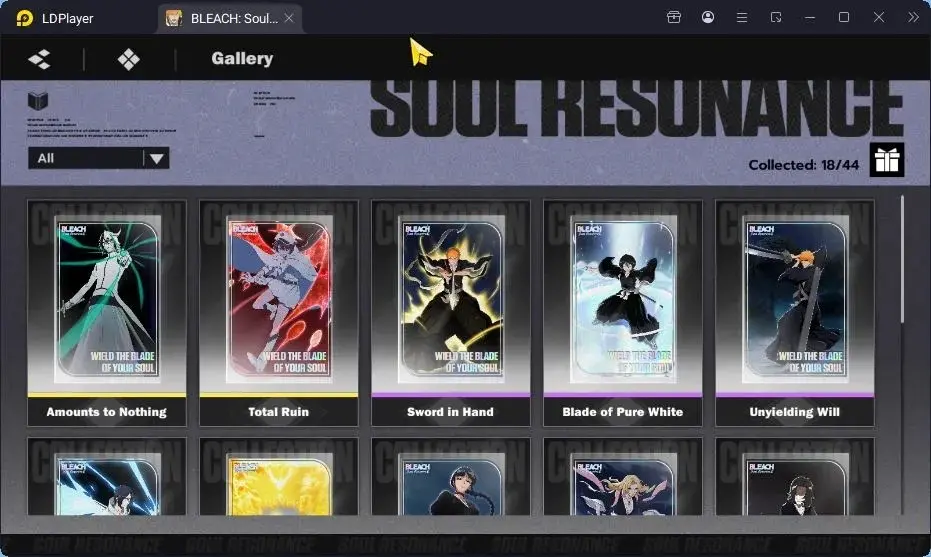Viewport: 931px width, 557px height.
Task: Minimize the LDPlayer window
Action: 810,17
